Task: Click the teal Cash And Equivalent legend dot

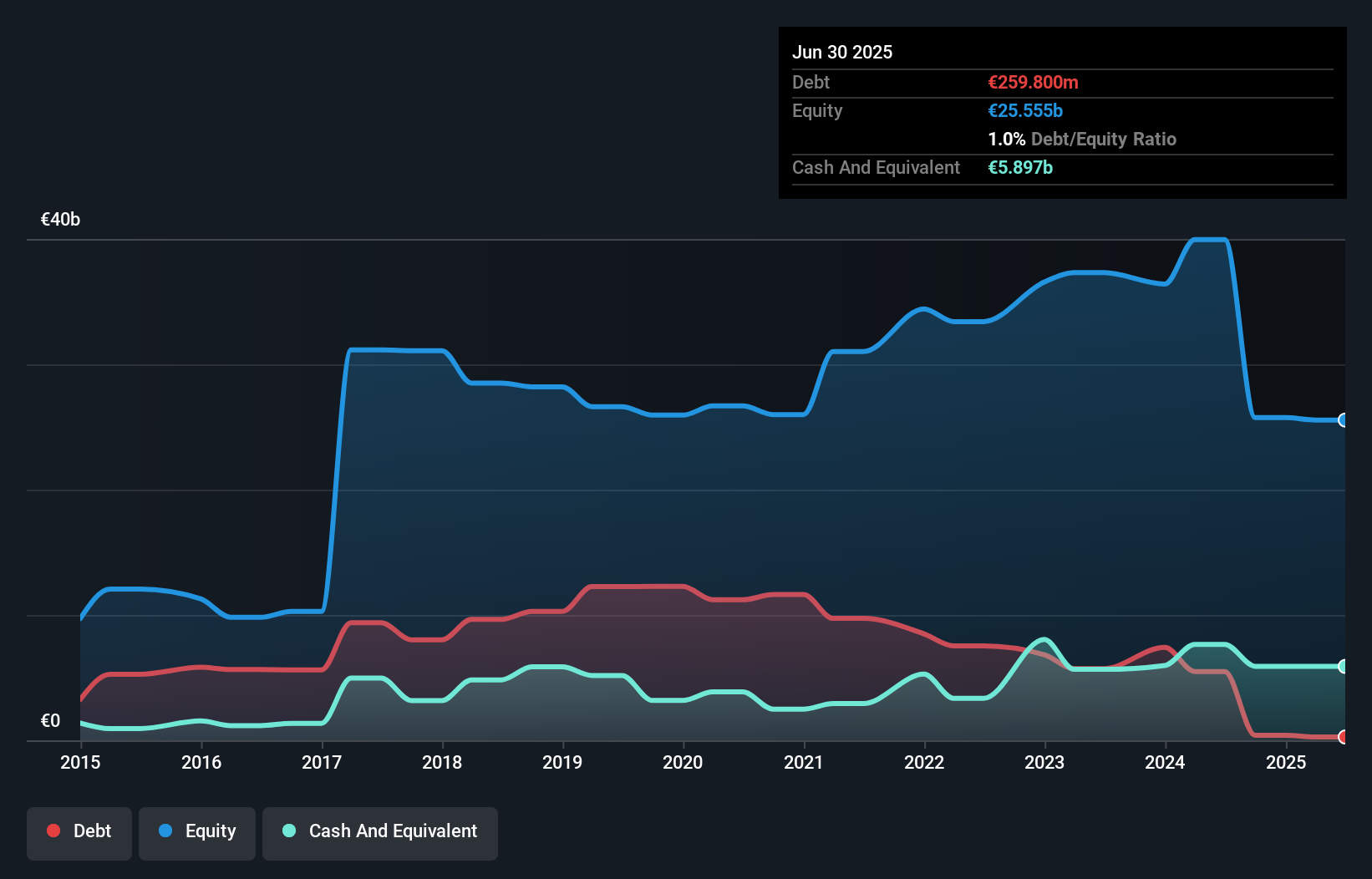Action: 288,831
